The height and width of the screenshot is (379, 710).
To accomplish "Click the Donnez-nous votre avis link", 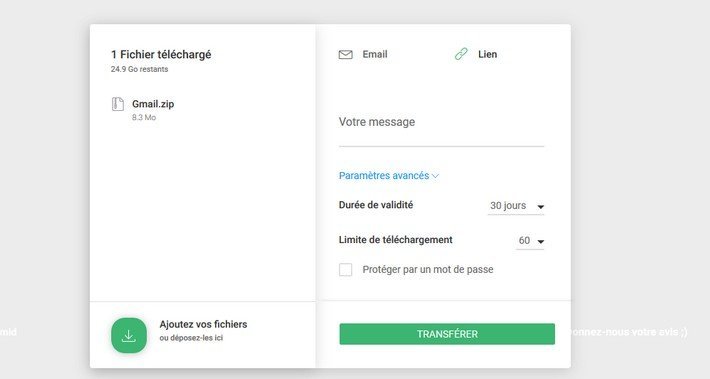I will click(628, 332).
